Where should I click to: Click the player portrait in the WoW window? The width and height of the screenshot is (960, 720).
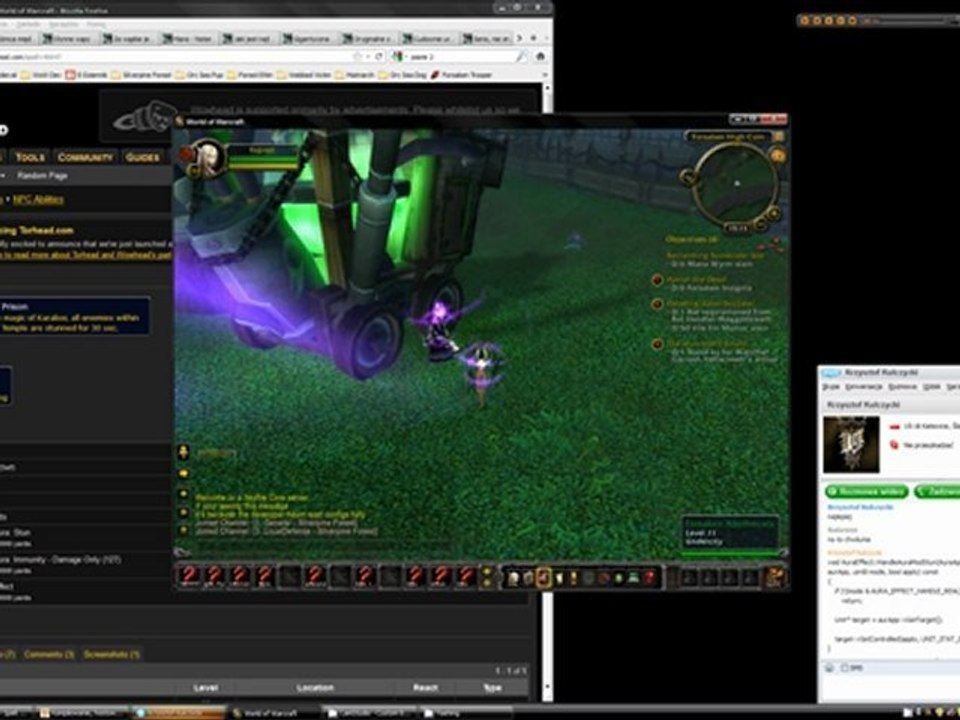(x=208, y=157)
